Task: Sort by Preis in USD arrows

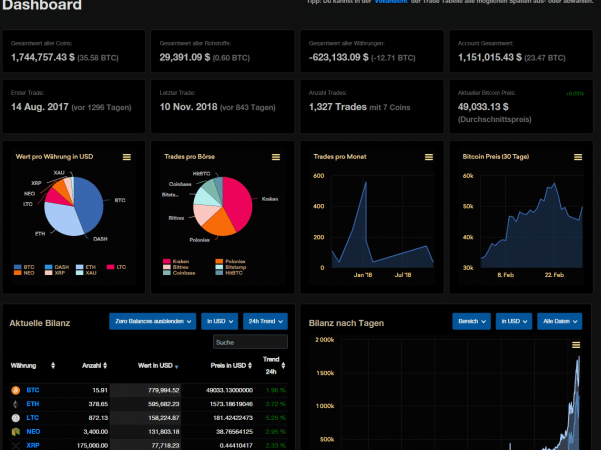Action: click(x=250, y=366)
